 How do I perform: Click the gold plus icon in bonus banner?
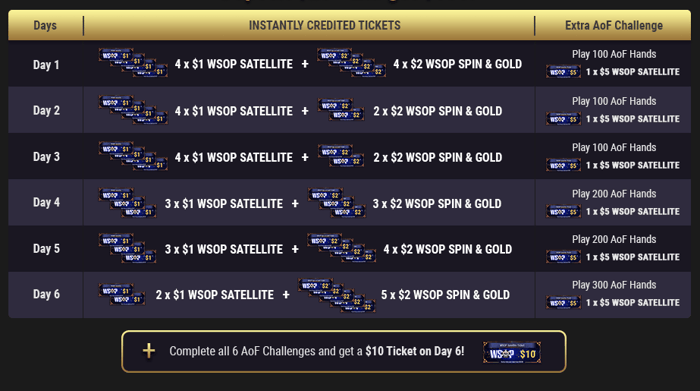pyautogui.click(x=149, y=351)
